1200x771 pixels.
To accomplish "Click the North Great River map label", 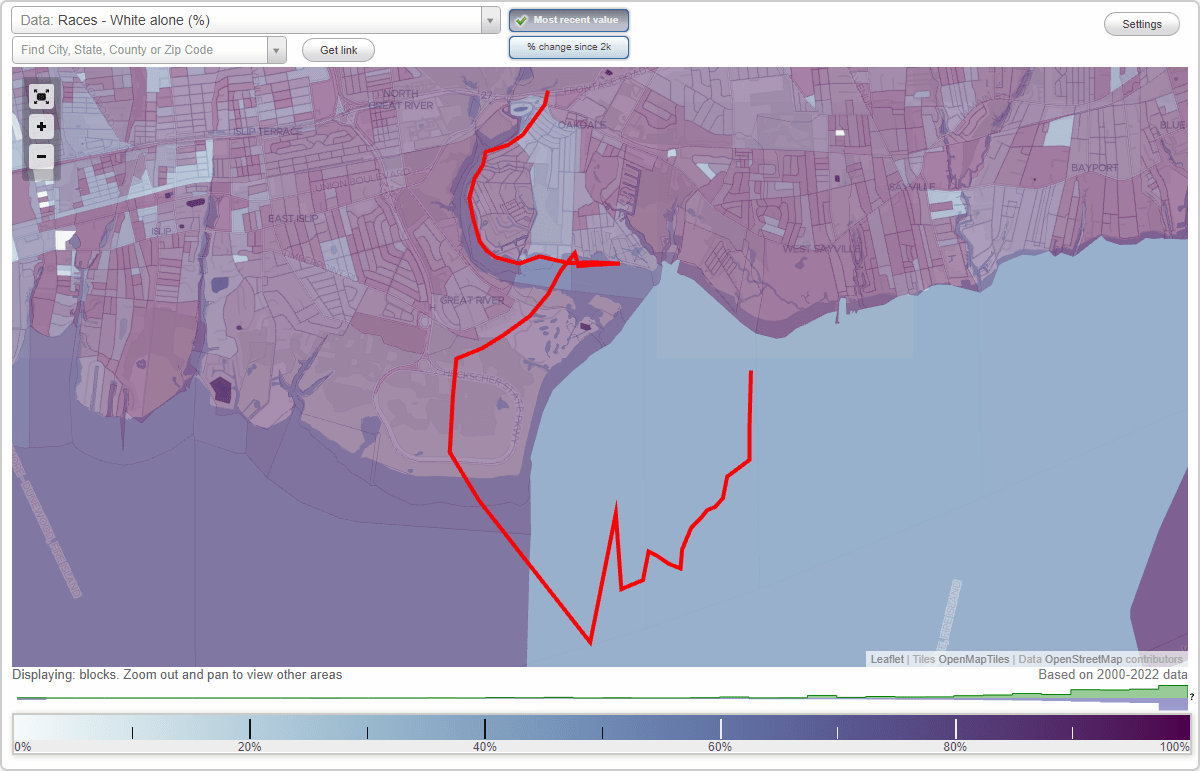I will pyautogui.click(x=400, y=99).
